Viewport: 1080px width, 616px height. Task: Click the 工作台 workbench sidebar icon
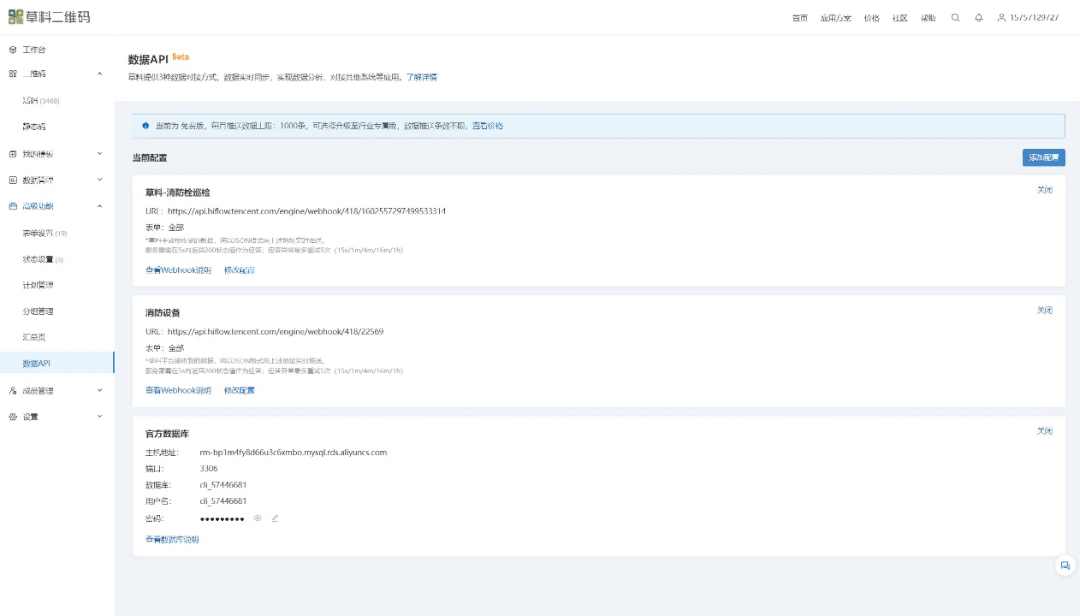coord(12,49)
